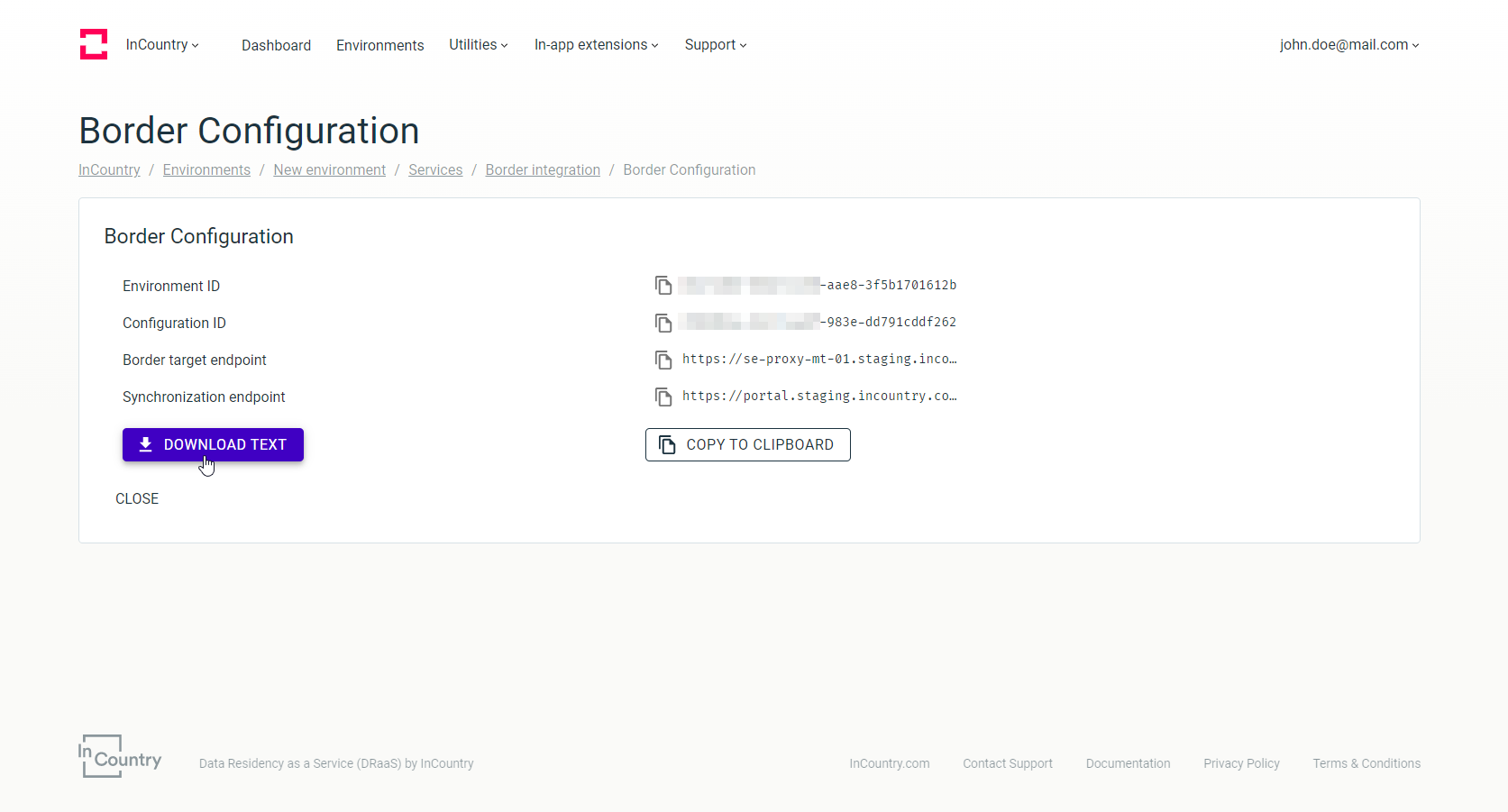Close the Border Configuration panel
Viewport: 1508px width, 812px height.
(x=137, y=498)
